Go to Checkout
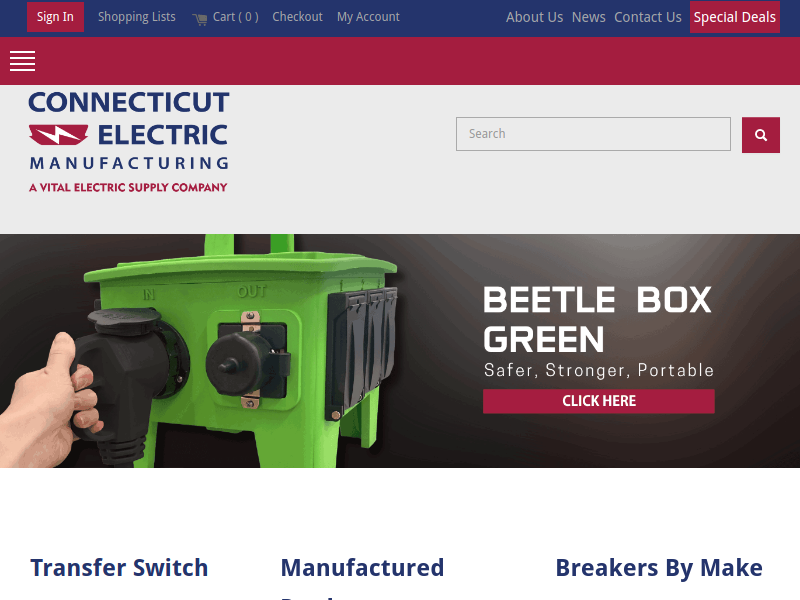Screen dimensions: 800x600 [x=297, y=17]
